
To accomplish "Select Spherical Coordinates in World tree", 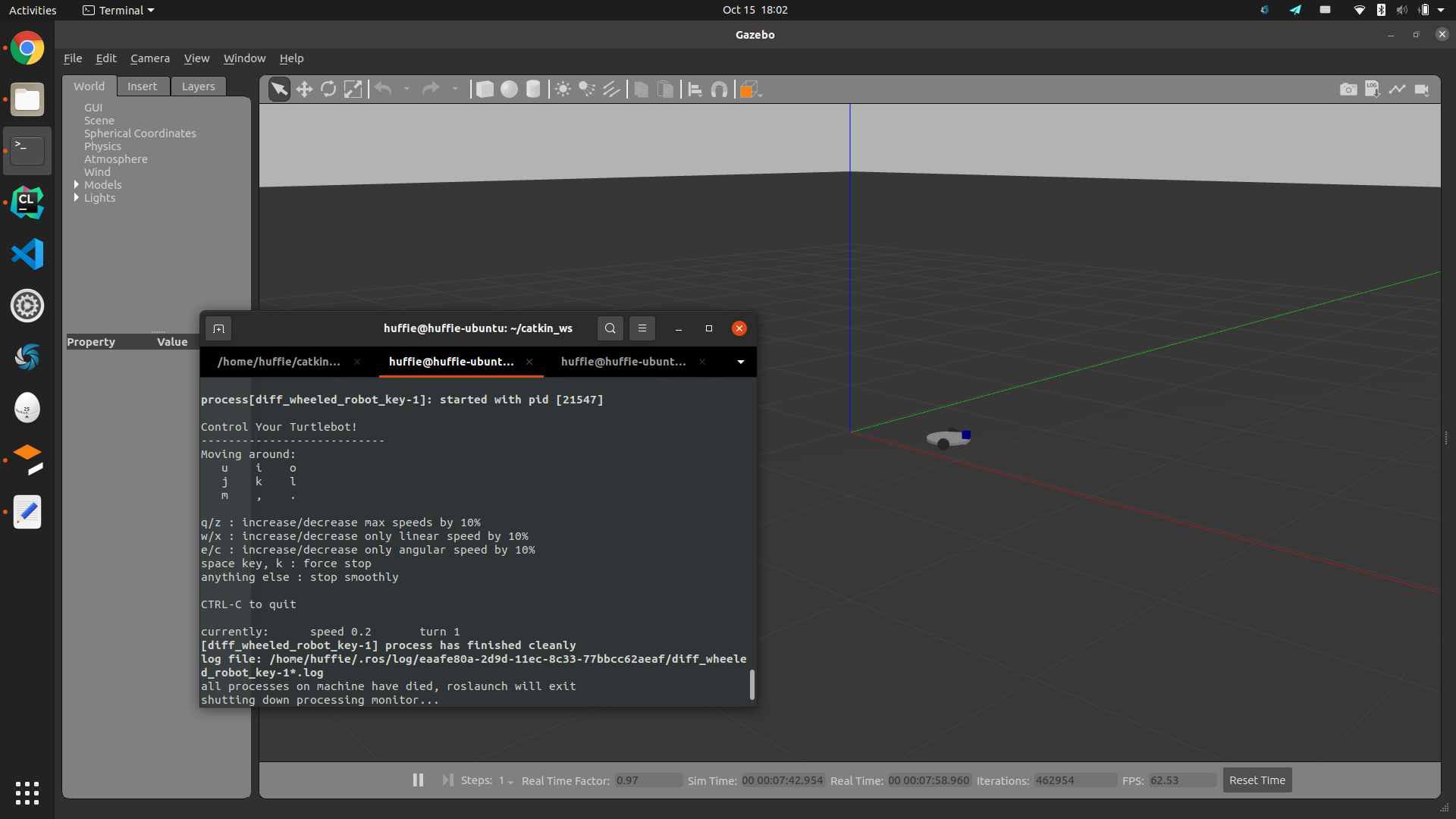I will point(140,133).
